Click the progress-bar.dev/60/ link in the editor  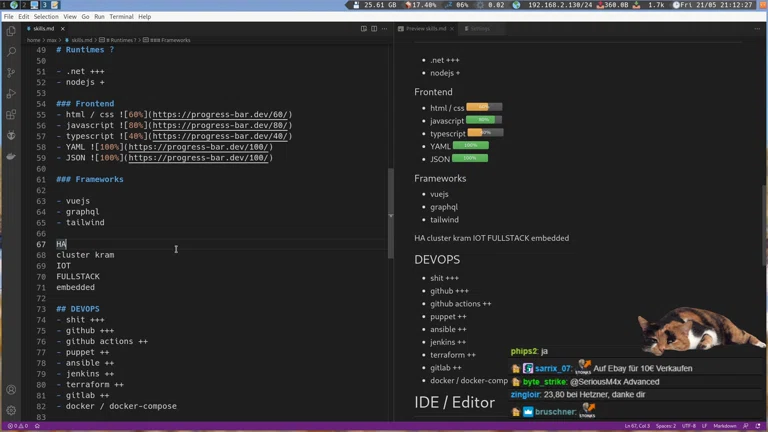[x=222, y=115]
